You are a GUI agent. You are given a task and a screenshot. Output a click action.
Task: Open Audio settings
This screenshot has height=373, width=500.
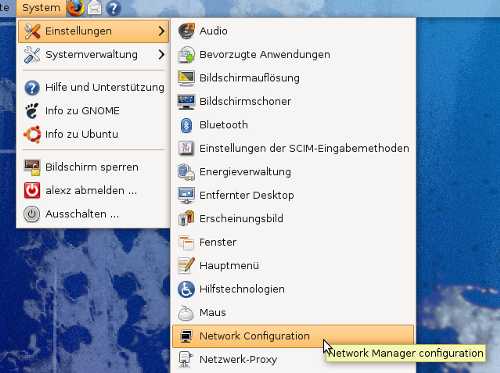point(293,31)
